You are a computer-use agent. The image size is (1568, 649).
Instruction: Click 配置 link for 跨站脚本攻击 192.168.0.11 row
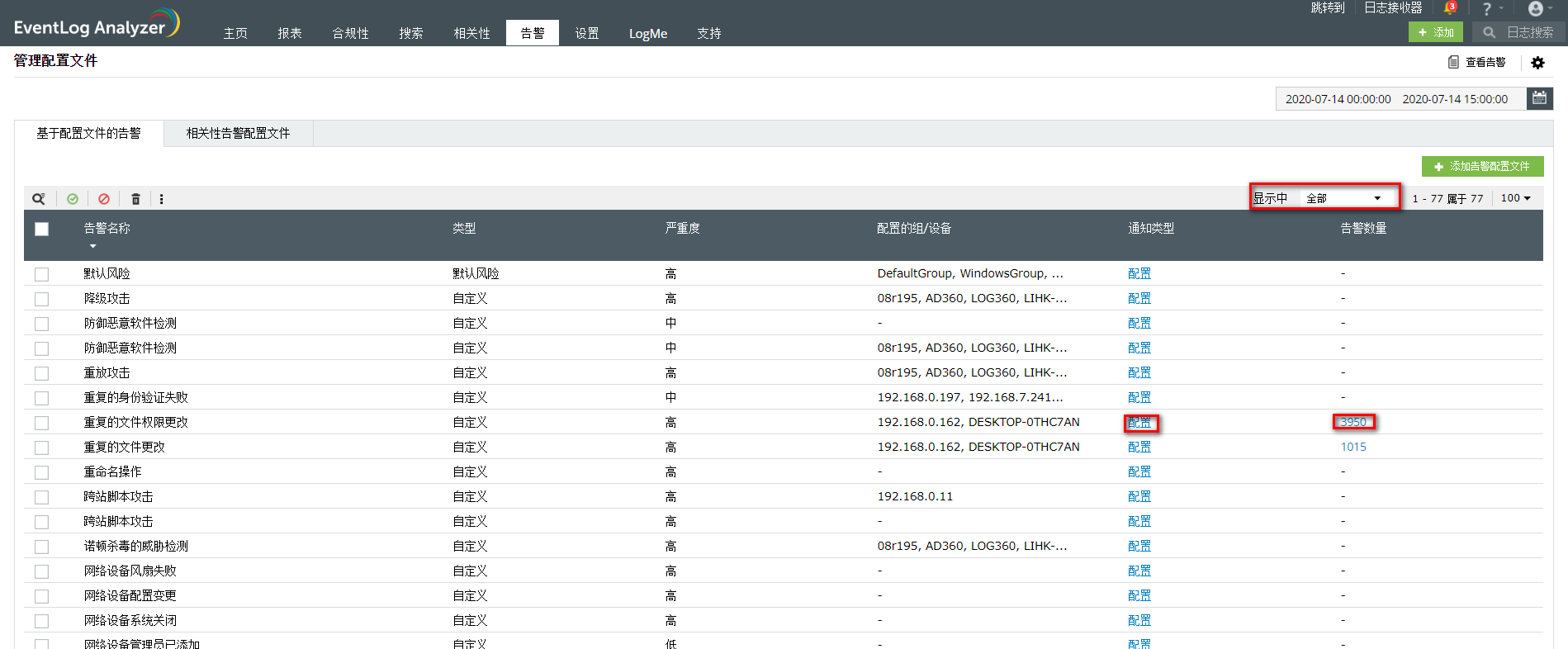coord(1140,496)
